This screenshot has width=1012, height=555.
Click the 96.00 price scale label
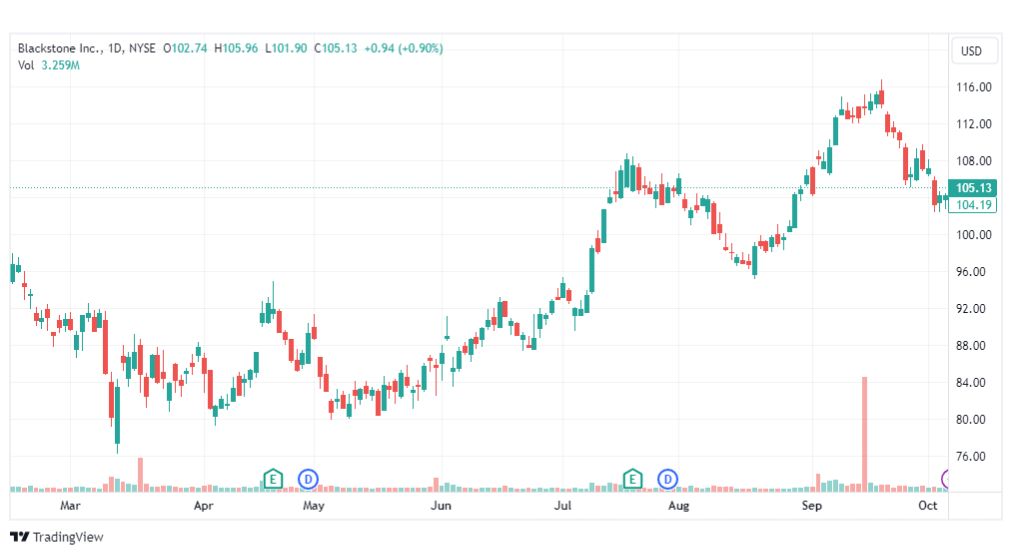pos(971,272)
